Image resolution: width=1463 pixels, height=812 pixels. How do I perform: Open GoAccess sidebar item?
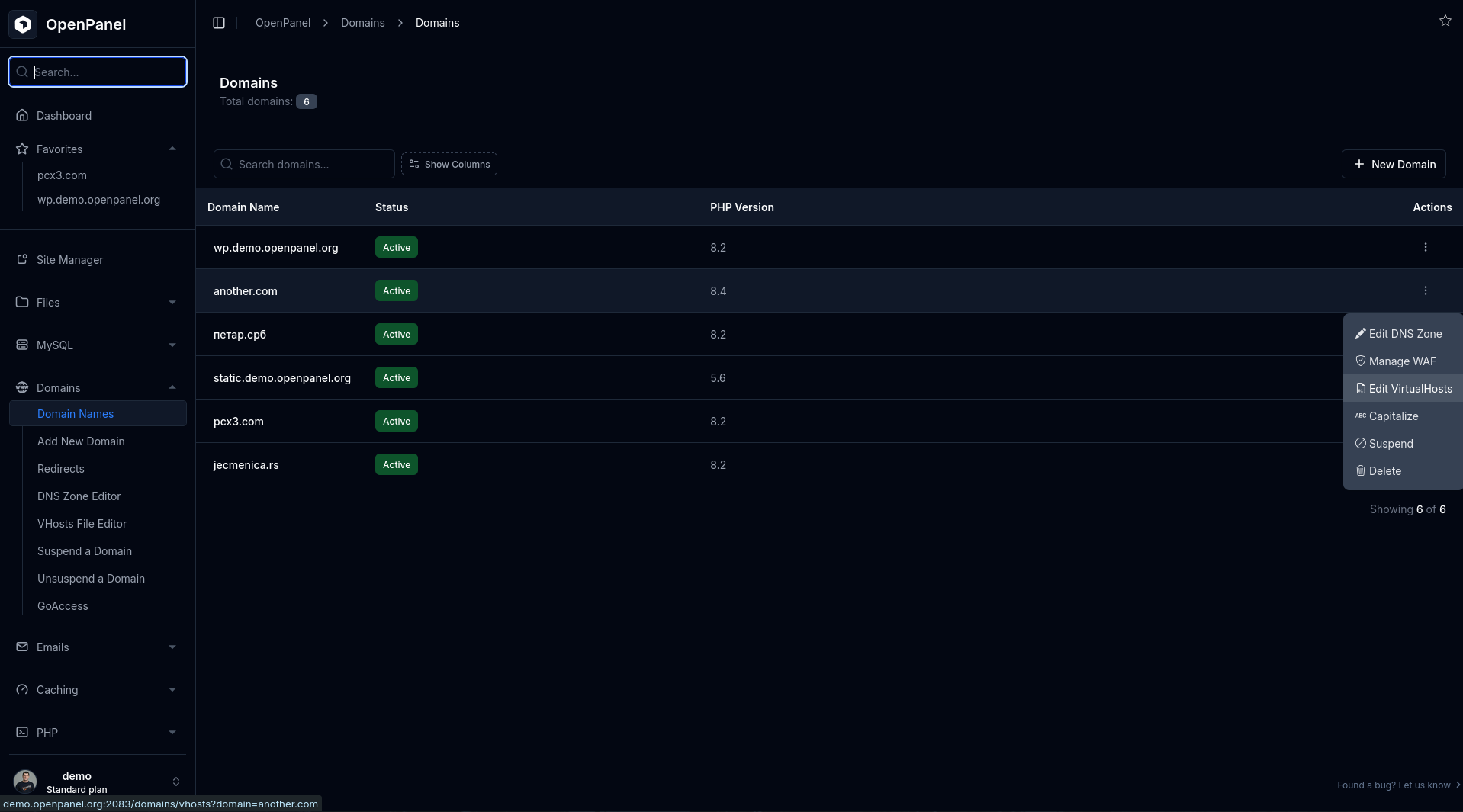coord(63,606)
